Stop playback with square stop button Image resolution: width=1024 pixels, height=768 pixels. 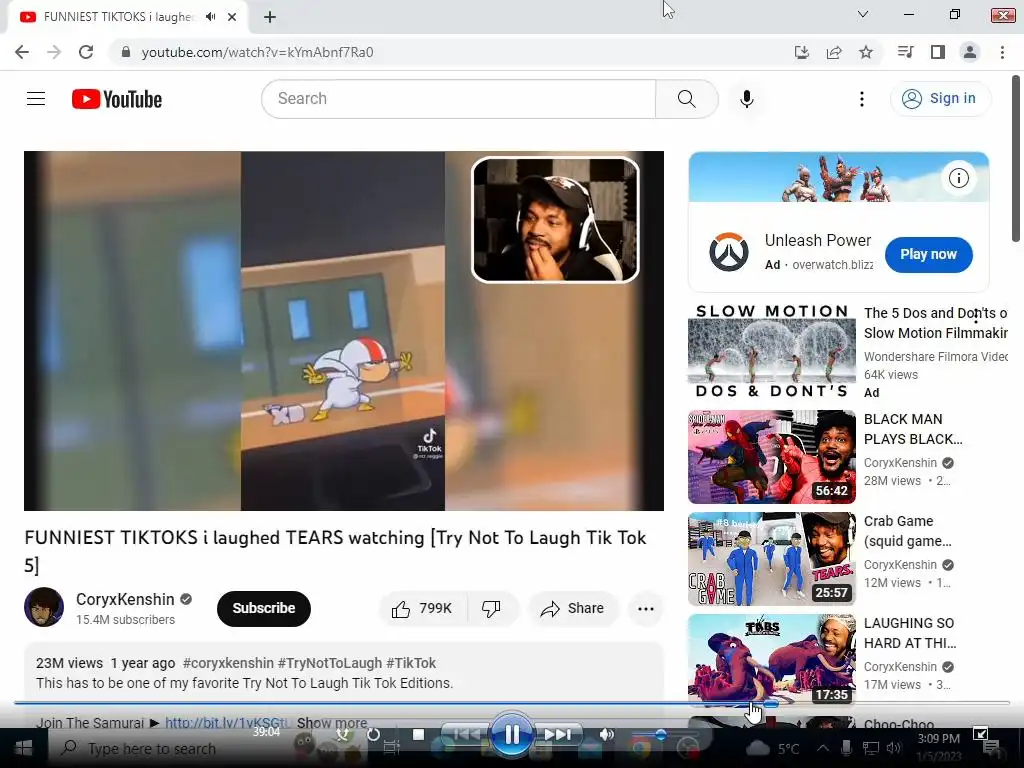tap(419, 735)
